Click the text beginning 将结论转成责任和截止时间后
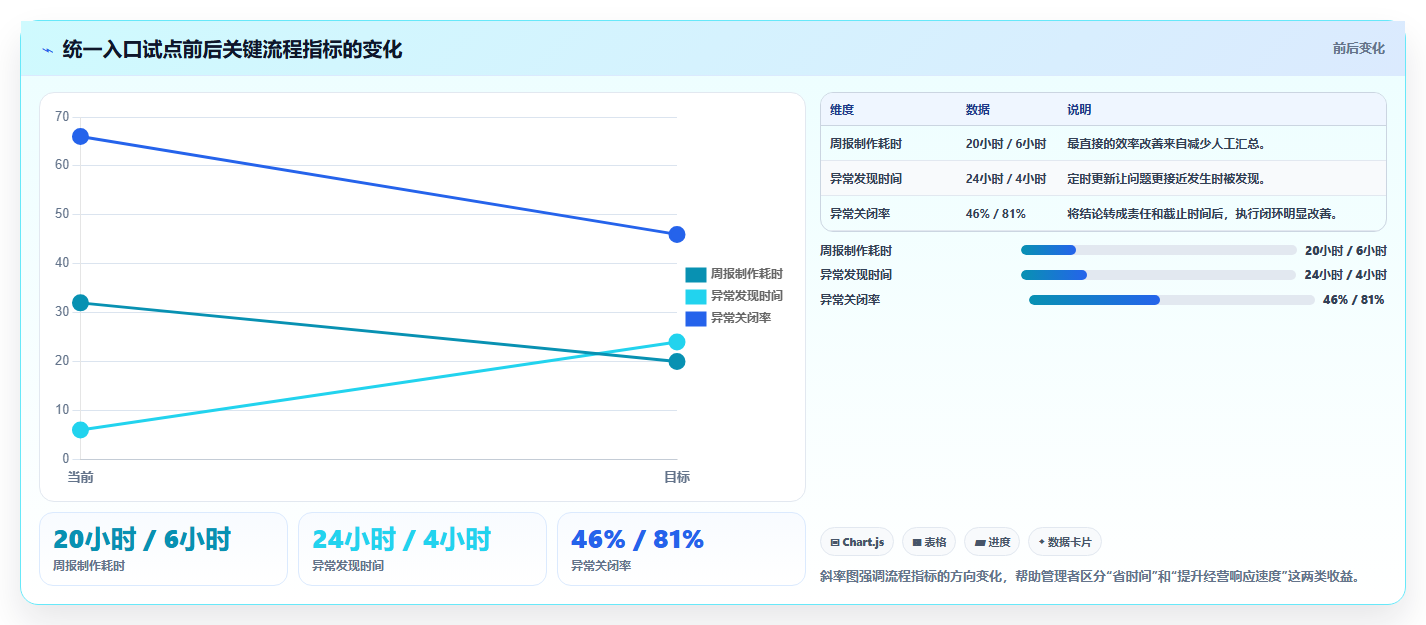The width and height of the screenshot is (1426, 625). [x=1203, y=214]
